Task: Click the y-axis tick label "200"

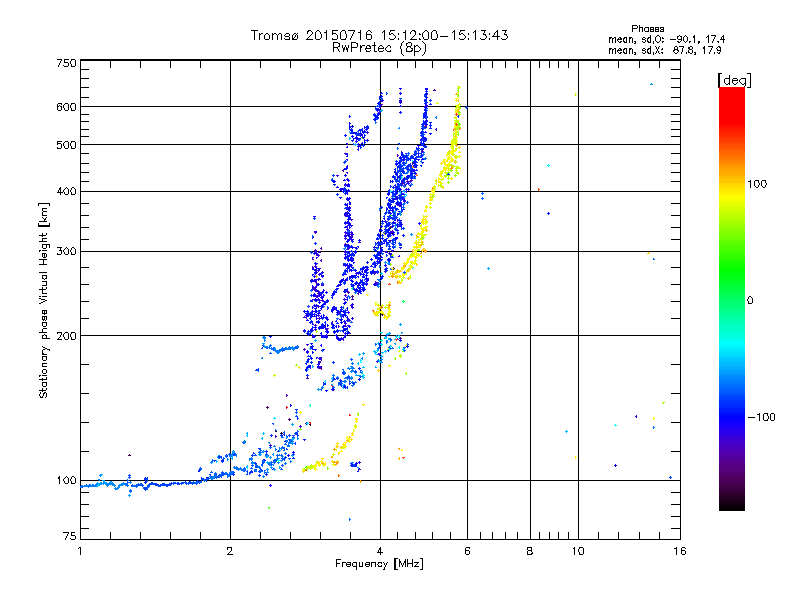Action: point(67,336)
